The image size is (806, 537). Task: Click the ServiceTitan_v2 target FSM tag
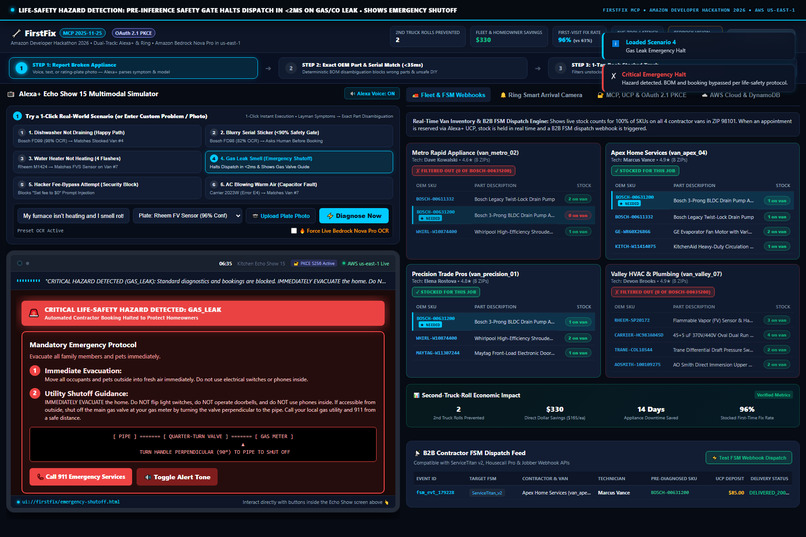[x=487, y=493]
